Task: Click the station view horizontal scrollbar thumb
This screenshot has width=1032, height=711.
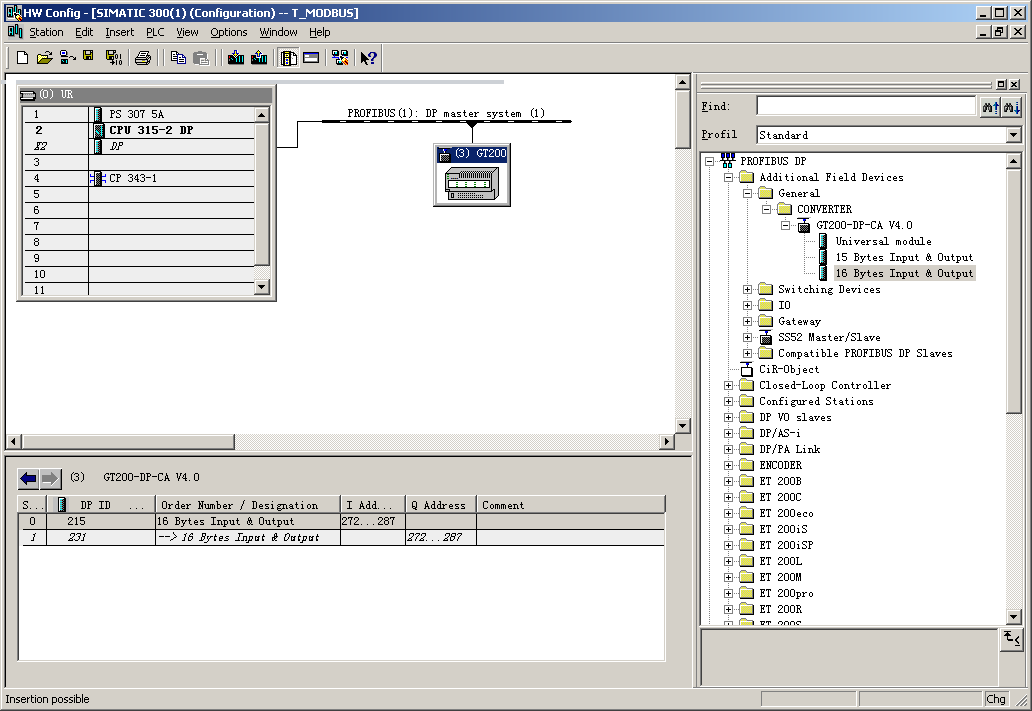Action: (128, 441)
